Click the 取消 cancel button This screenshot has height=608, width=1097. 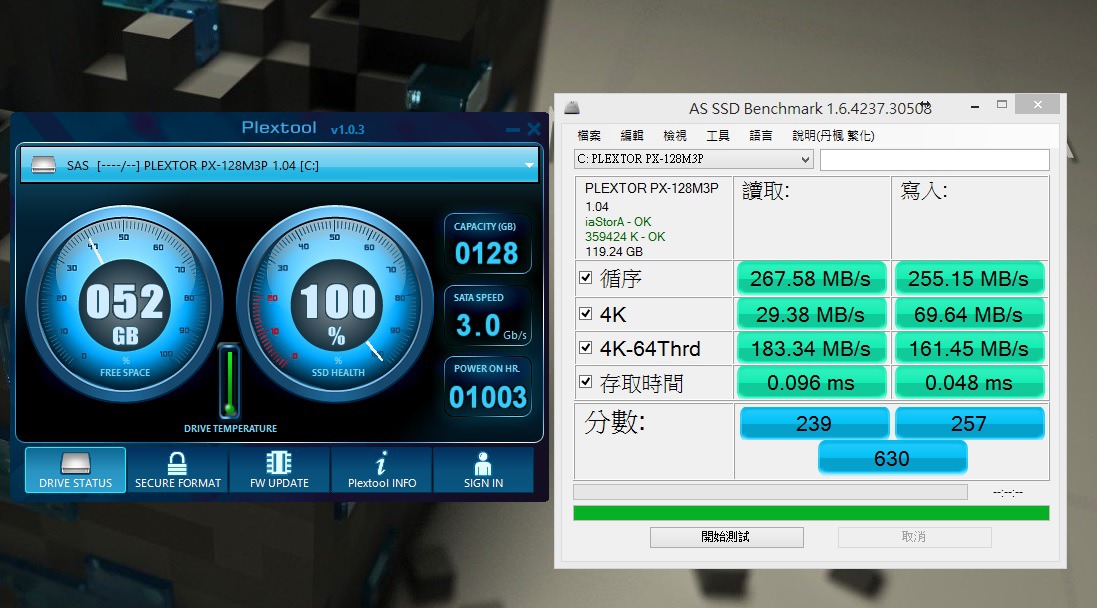point(914,537)
